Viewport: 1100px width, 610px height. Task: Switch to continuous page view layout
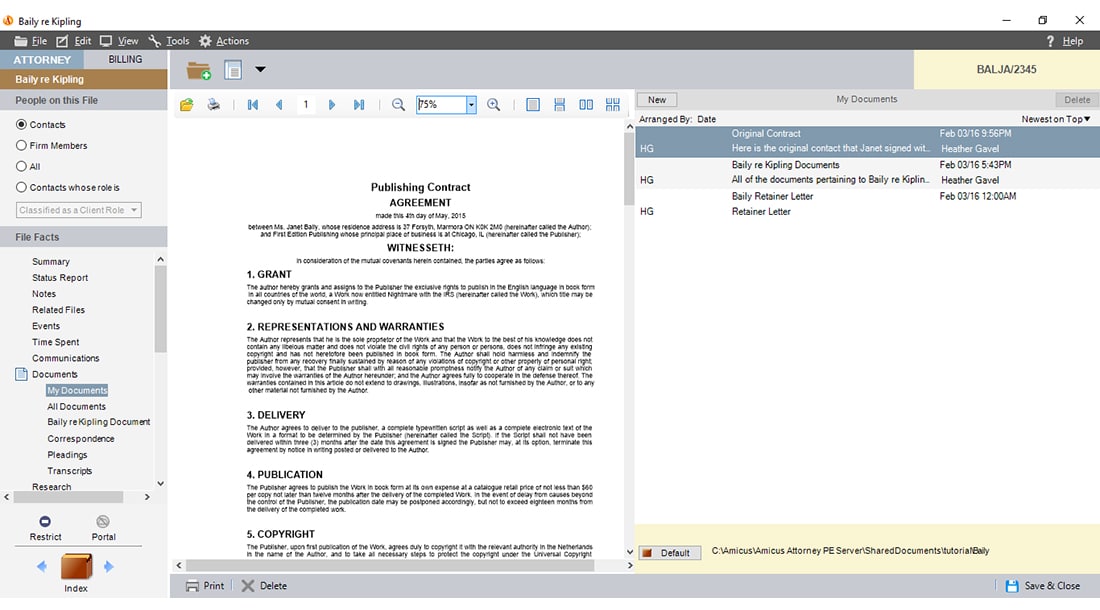(559, 105)
